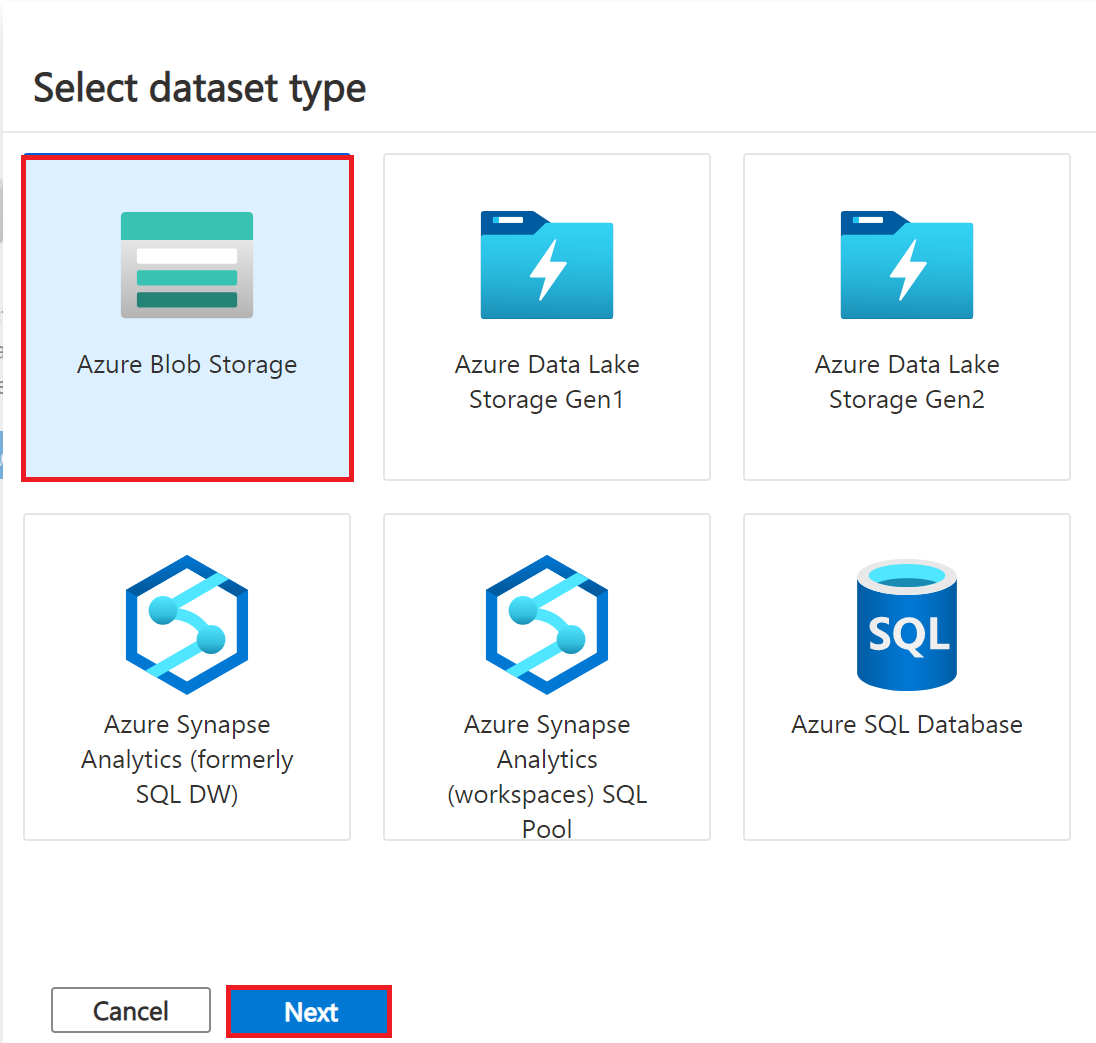Click the Synapse workspaces SQL Pool hexagon icon

(x=547, y=625)
